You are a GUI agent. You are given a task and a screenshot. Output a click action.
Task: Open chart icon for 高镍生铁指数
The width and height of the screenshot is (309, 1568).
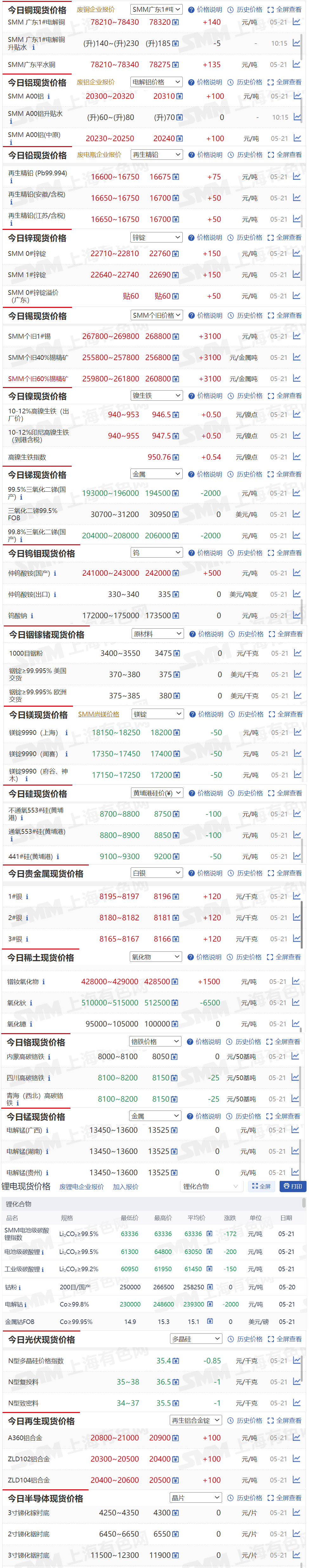tap(296, 457)
